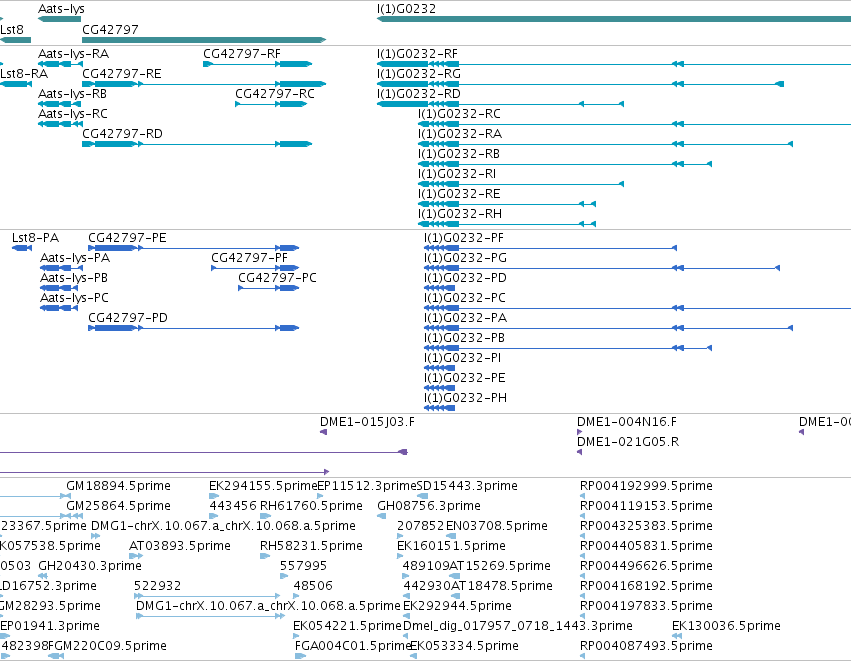Select transcript Aats-lys-RA
The width and height of the screenshot is (851, 661).
tap(60, 64)
